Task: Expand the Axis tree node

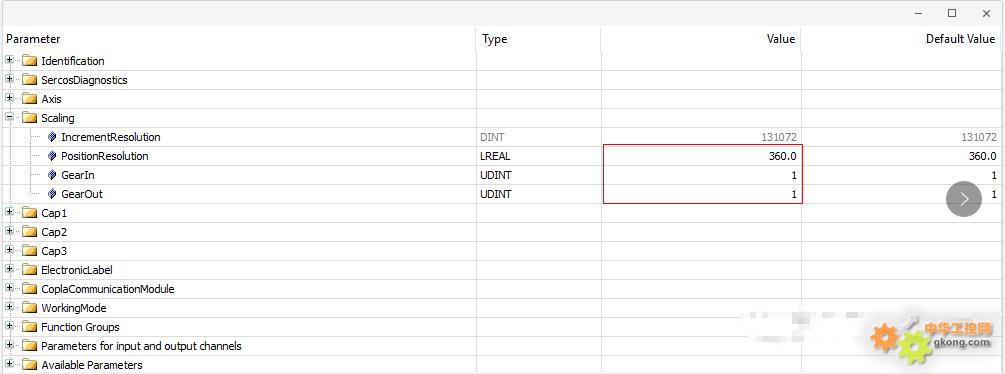Action: pyautogui.click(x=10, y=99)
